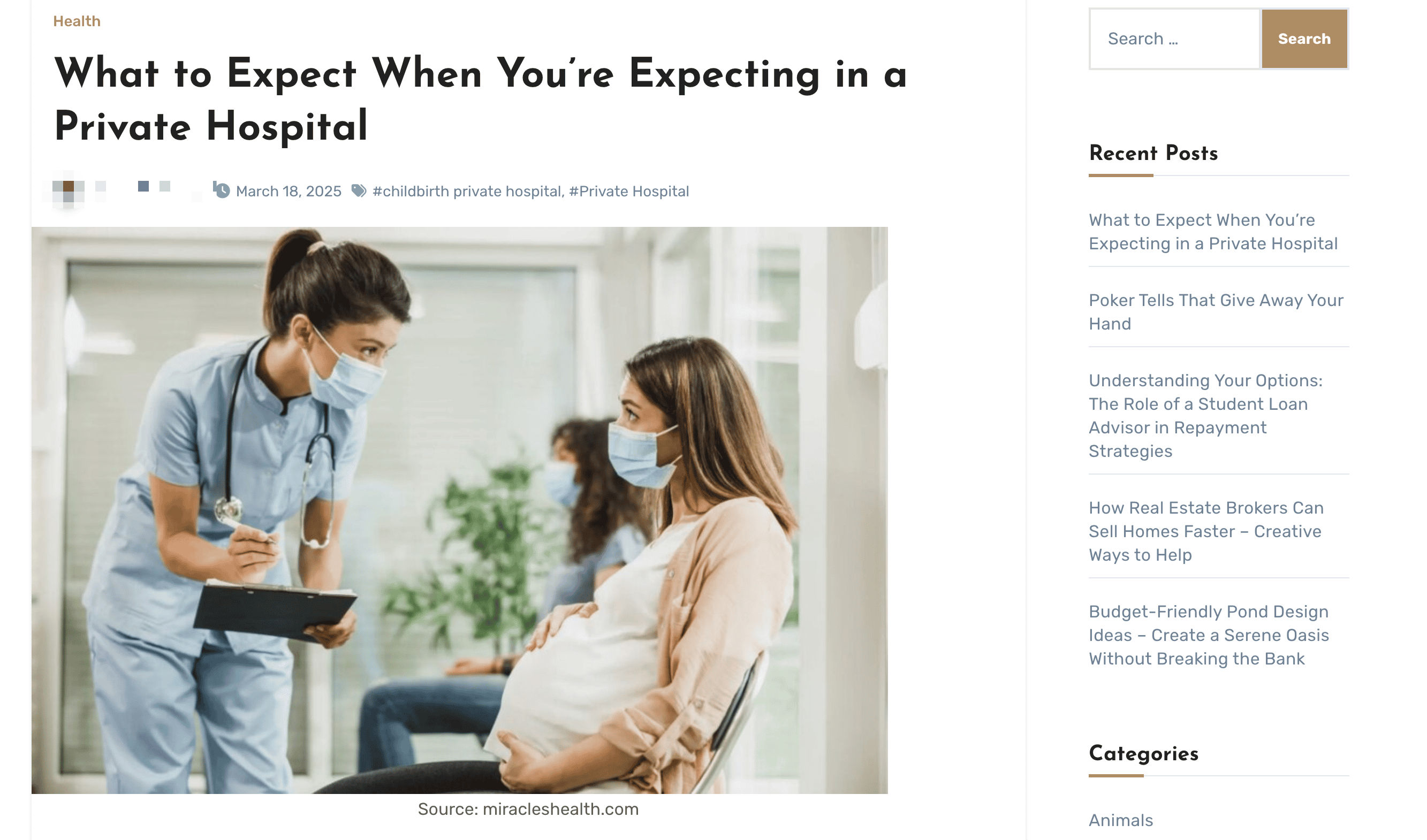Click the Search button
The image size is (1427, 840).
tap(1304, 39)
